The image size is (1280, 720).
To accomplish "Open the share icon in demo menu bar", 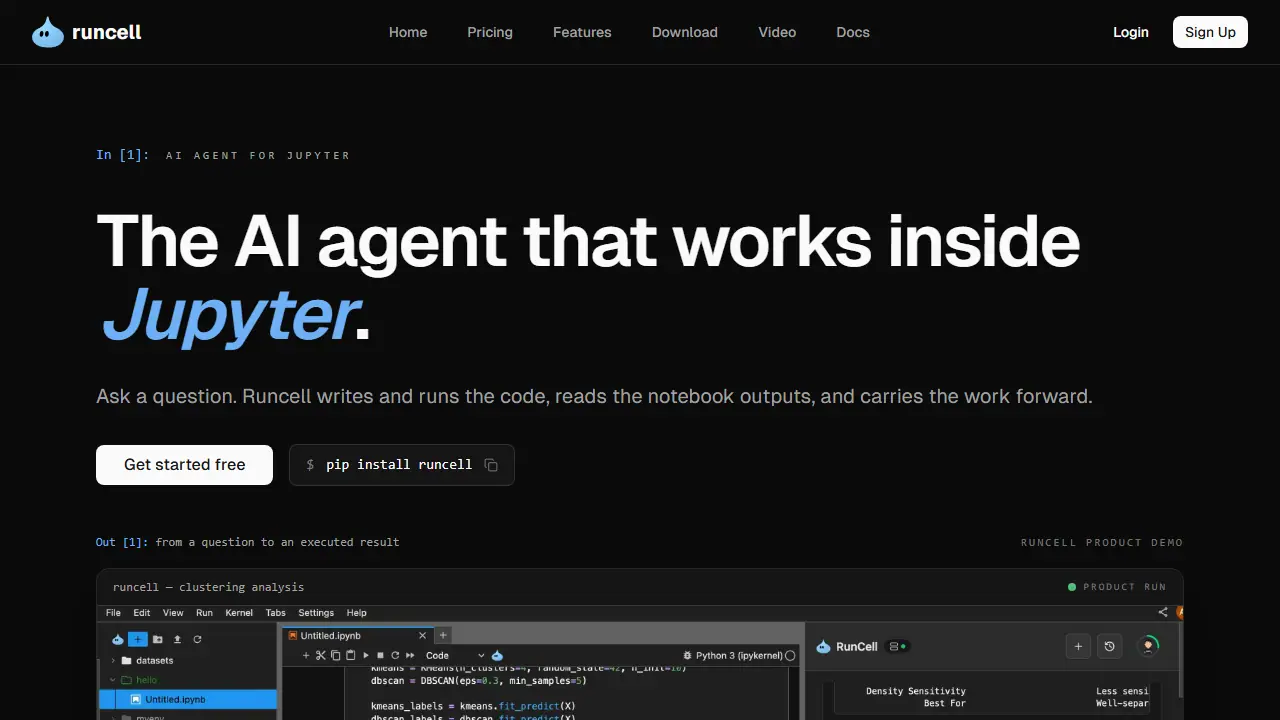I will coord(1163,612).
